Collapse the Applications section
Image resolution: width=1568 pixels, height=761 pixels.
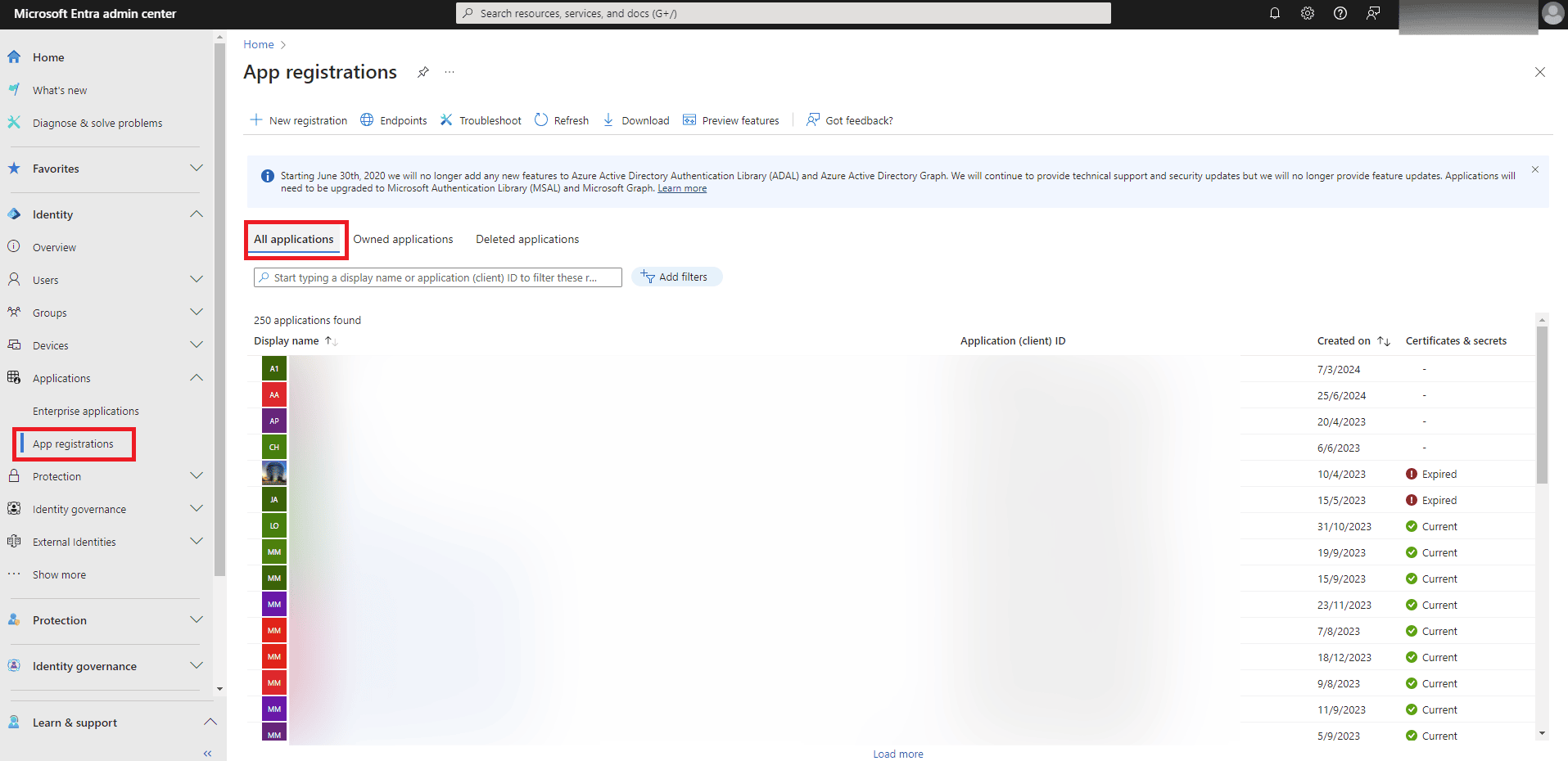click(197, 377)
